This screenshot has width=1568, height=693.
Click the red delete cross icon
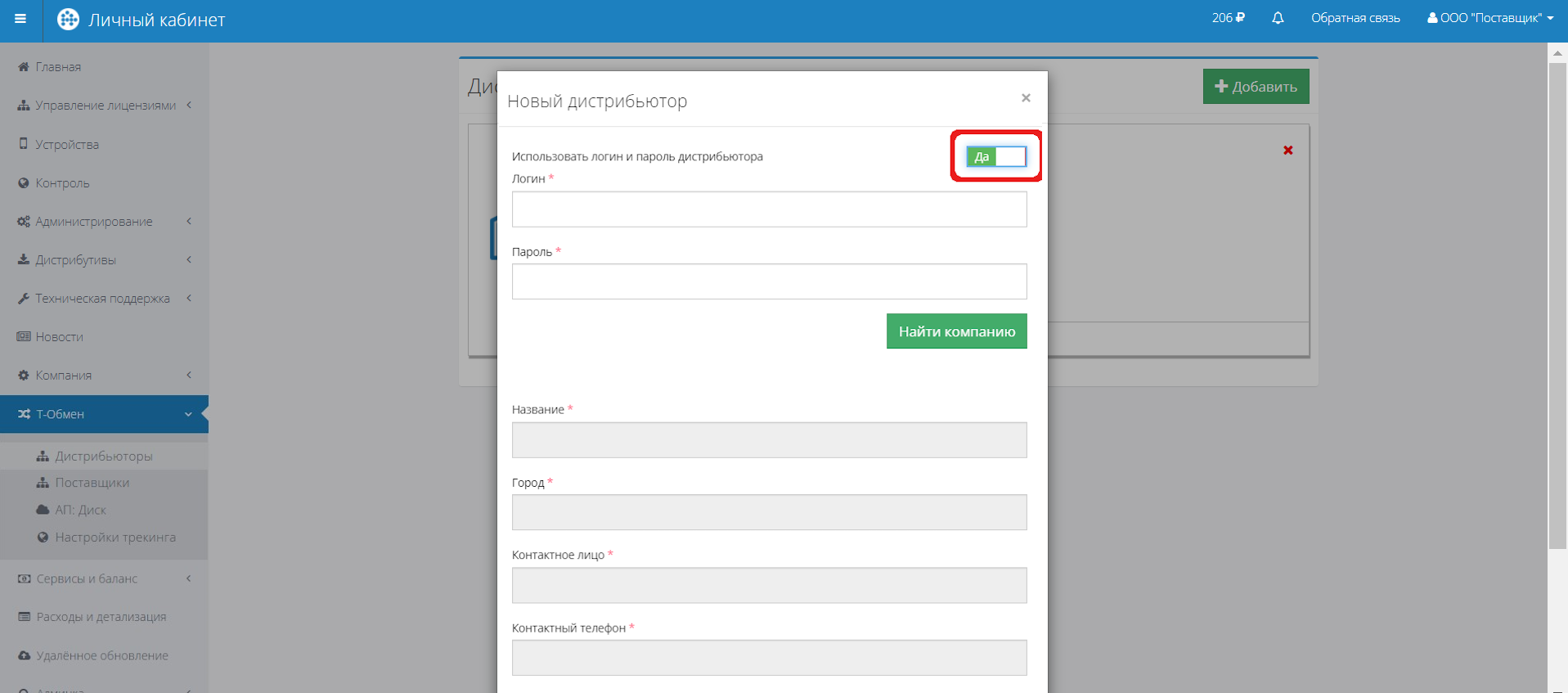click(x=1288, y=151)
